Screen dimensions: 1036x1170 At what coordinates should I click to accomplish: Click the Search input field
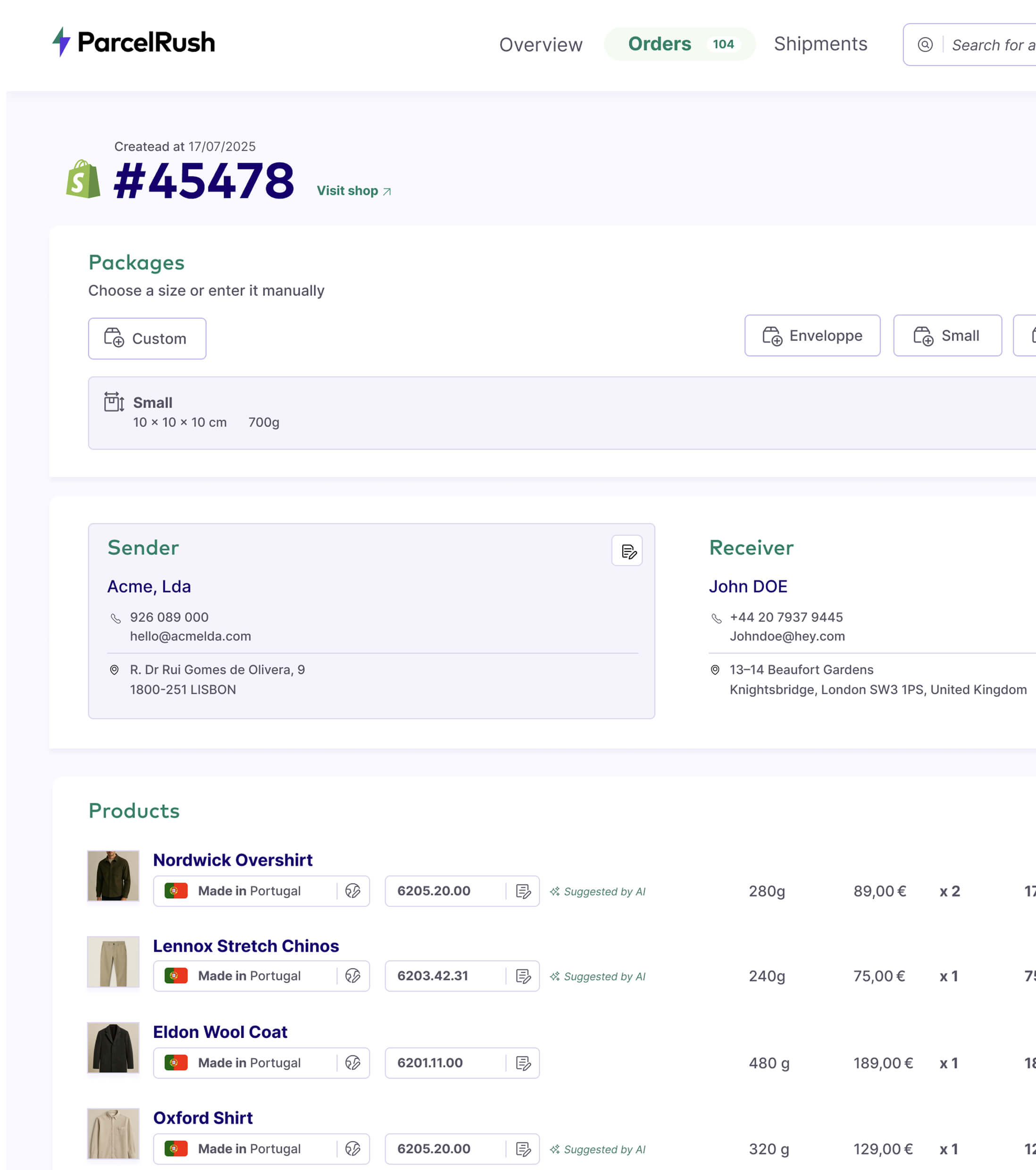[x=992, y=45]
